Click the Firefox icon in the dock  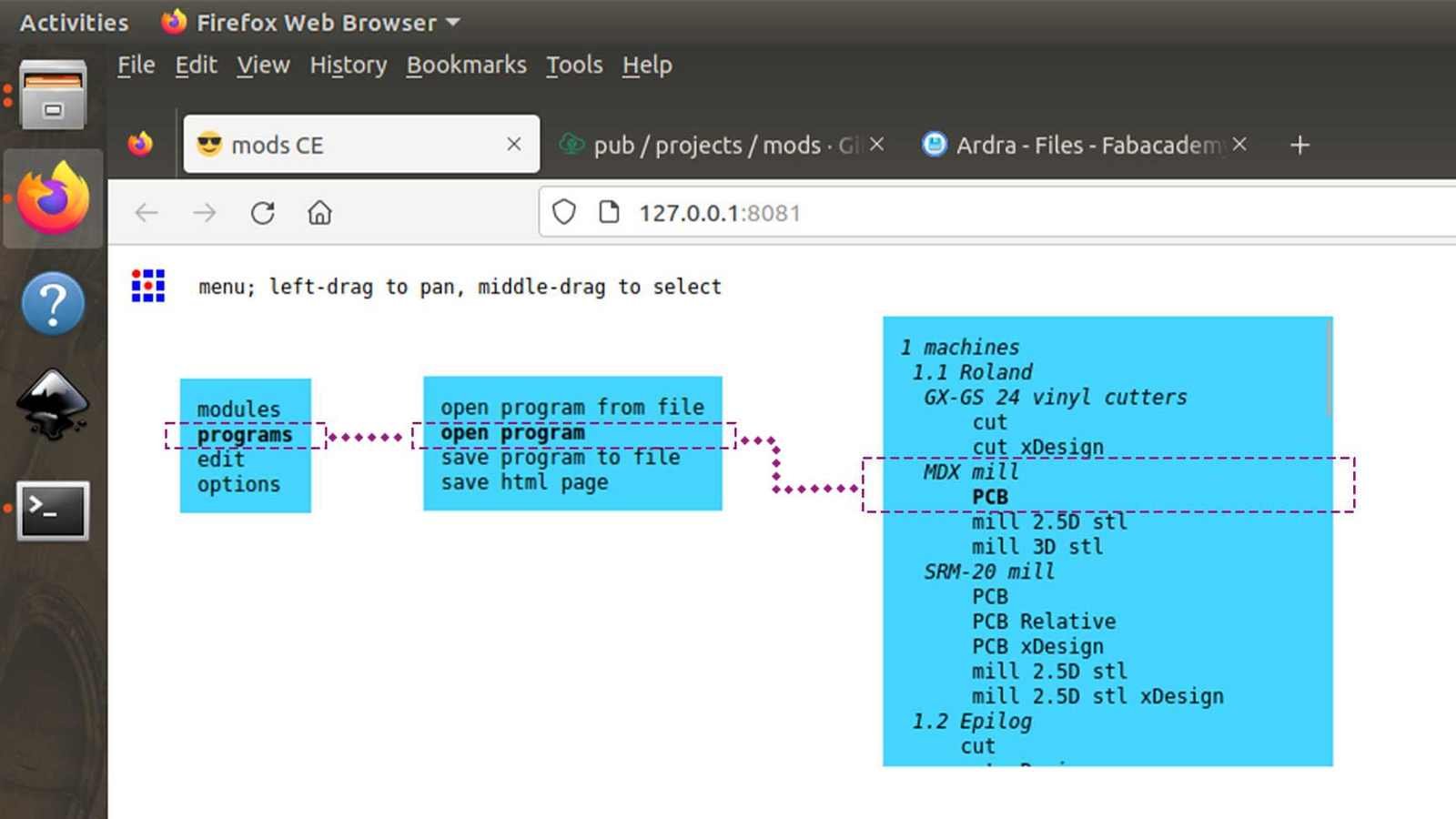[x=53, y=198]
